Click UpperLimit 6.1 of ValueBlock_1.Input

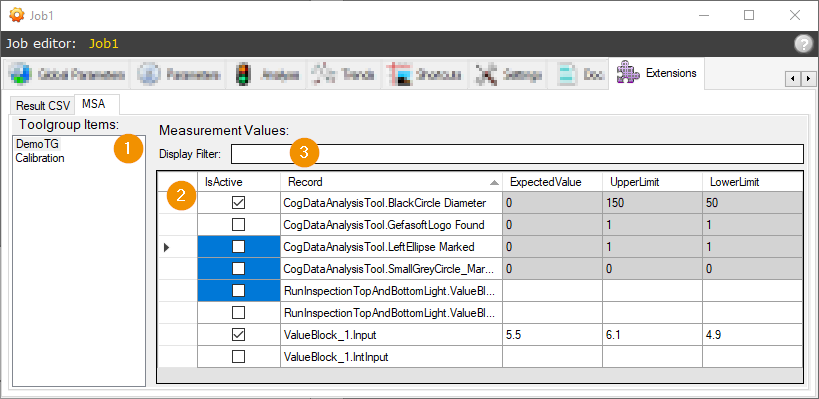pos(652,334)
